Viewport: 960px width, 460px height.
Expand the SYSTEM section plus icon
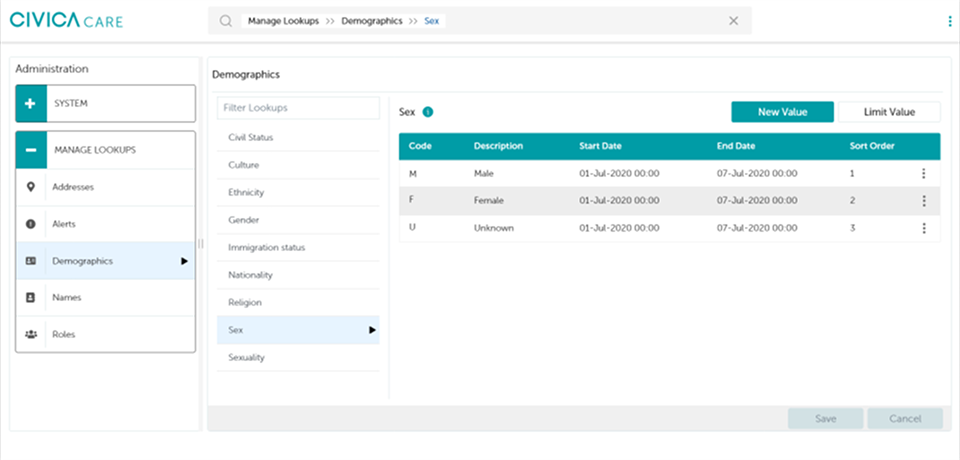pyautogui.click(x=31, y=104)
